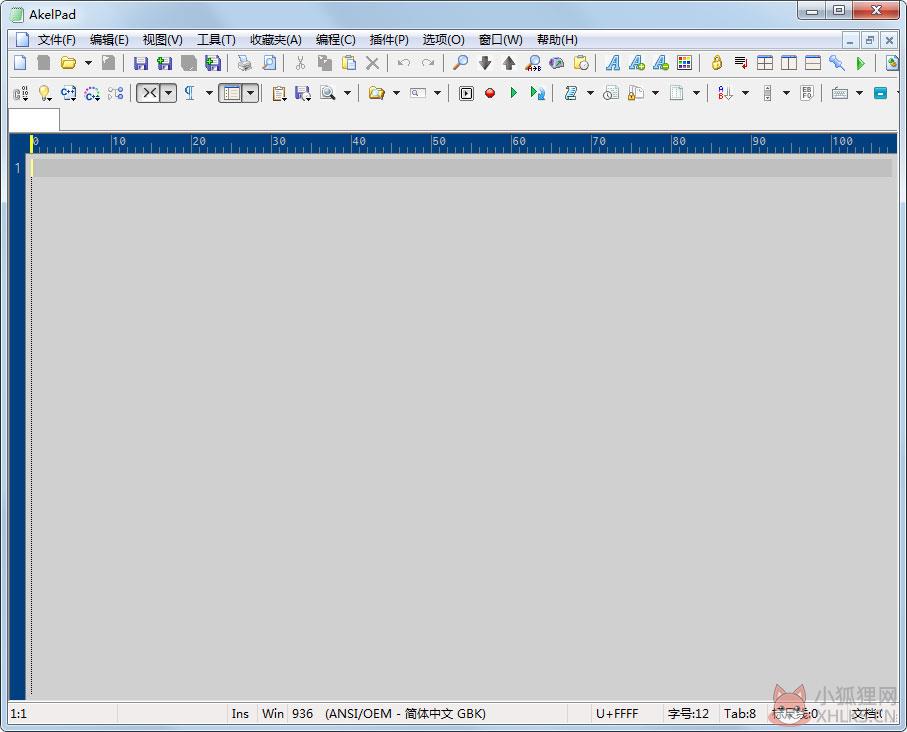Expand the keyboard icon dropdown arrow
The image size is (907, 732).
pyautogui.click(x=860, y=93)
